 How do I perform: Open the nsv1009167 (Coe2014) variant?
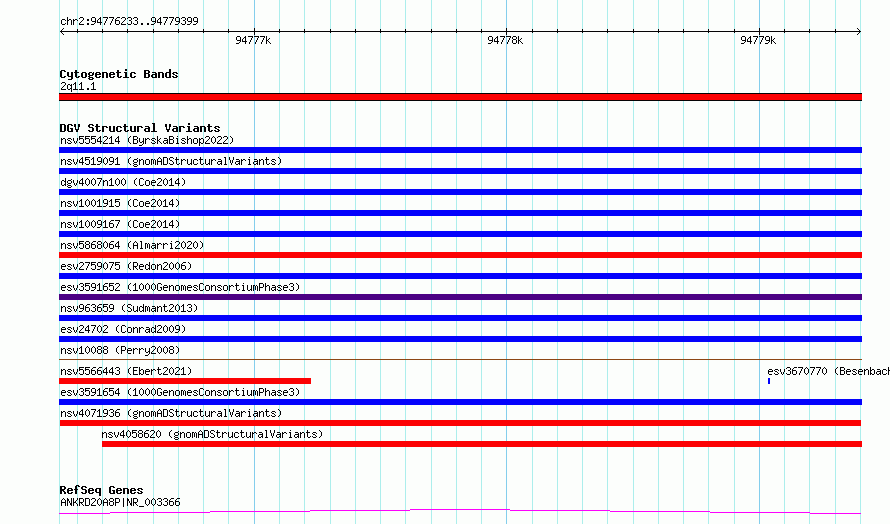120,224
